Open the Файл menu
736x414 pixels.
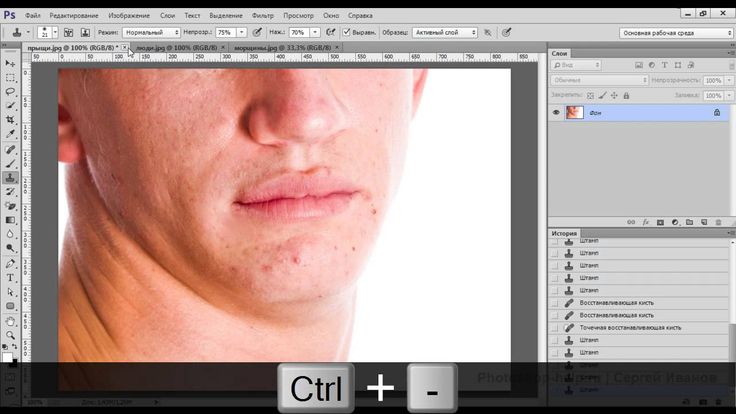coord(32,15)
